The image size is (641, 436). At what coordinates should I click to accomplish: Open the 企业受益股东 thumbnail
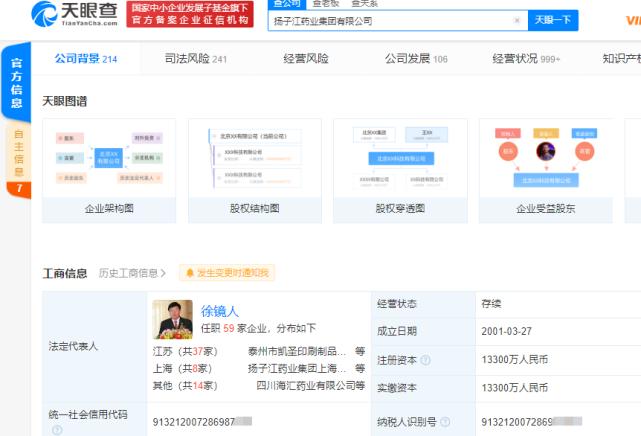546,171
